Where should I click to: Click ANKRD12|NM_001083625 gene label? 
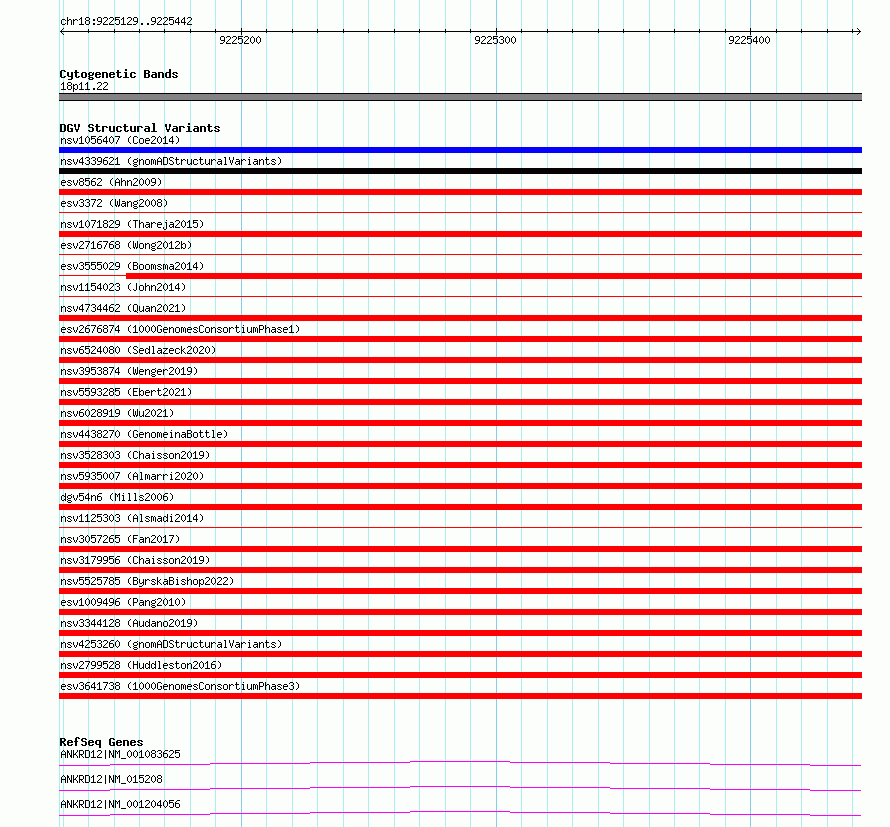(x=120, y=754)
